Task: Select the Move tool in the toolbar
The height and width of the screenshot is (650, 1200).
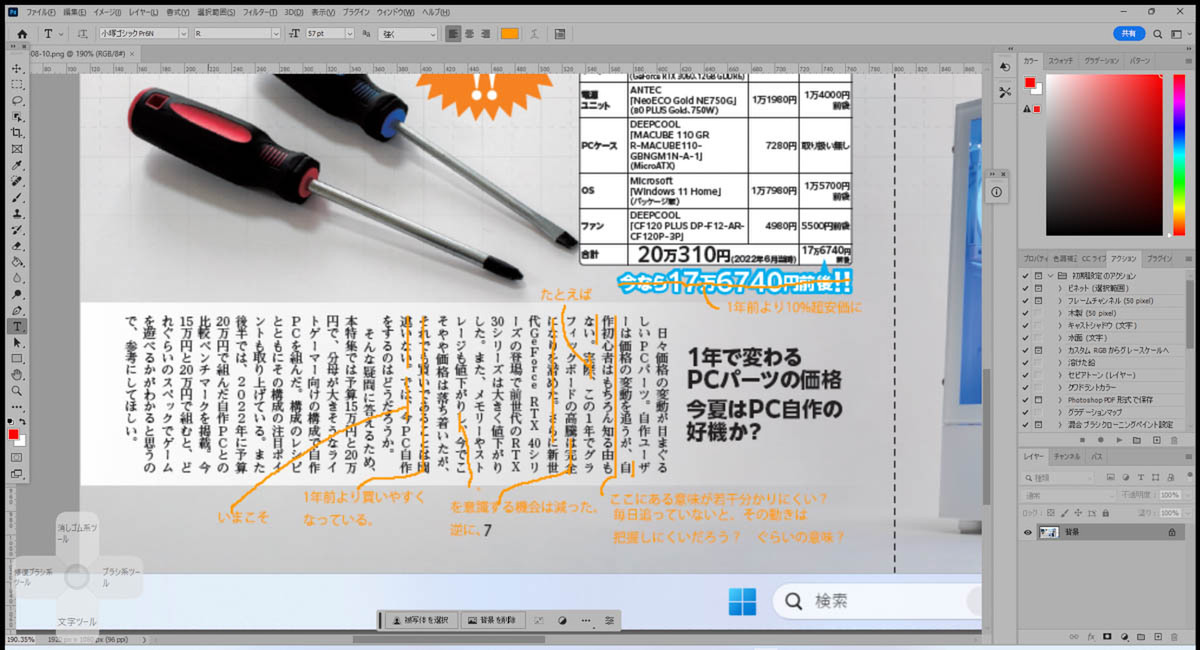Action: pyautogui.click(x=17, y=68)
